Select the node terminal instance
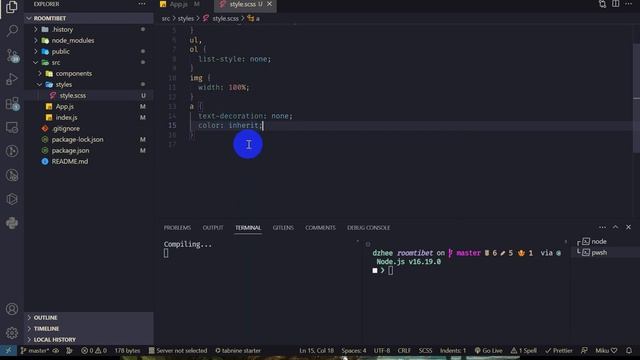This screenshot has width=640, height=360. 606,242
